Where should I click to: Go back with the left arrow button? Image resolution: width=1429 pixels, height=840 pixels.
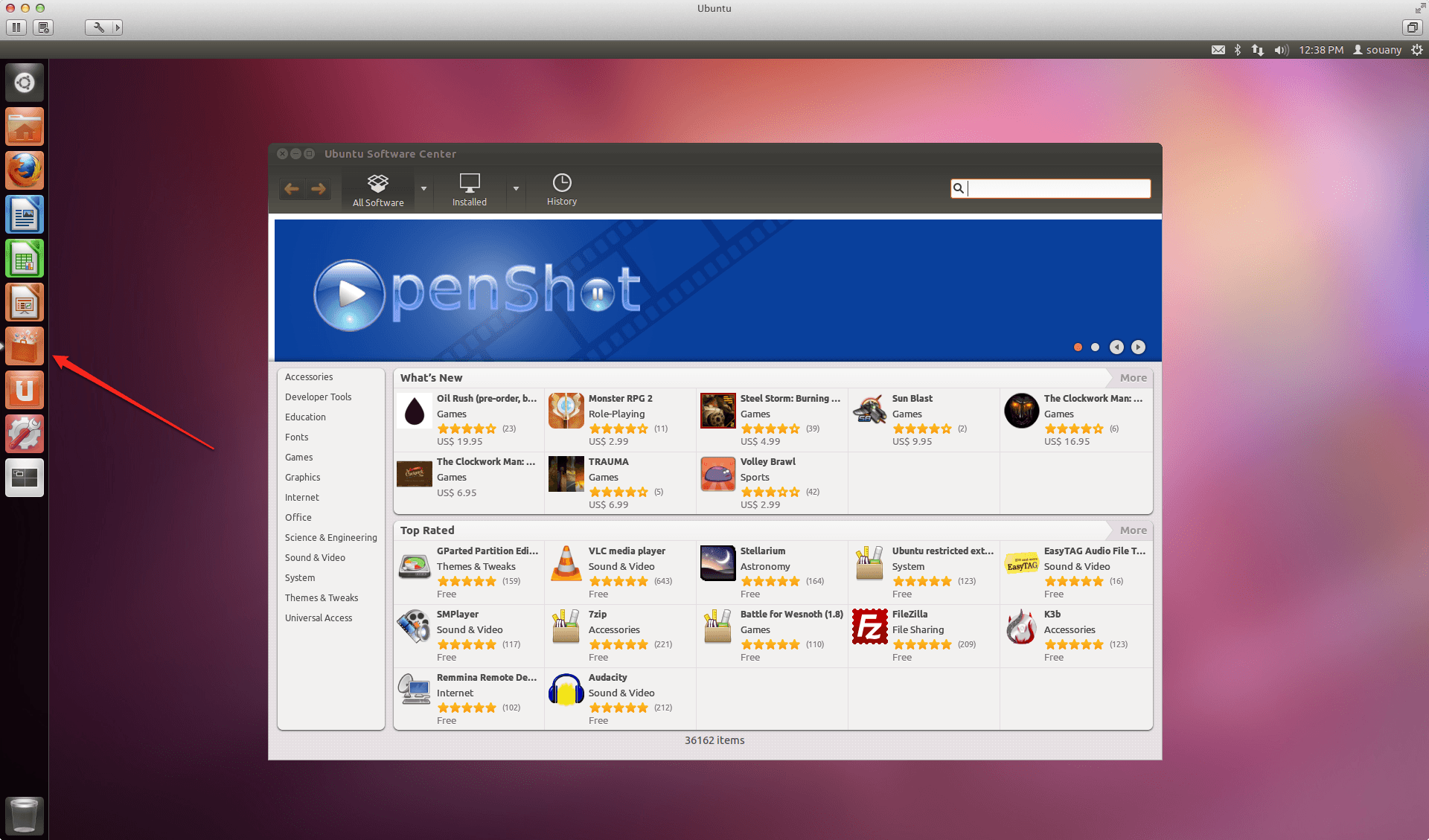point(292,189)
